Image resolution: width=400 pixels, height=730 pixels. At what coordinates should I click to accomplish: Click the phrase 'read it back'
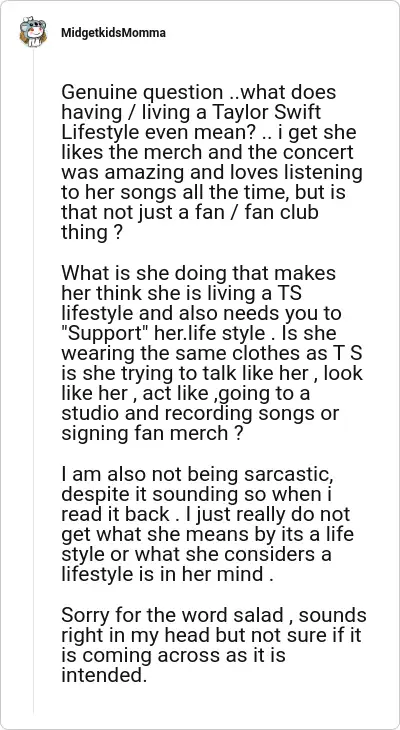pyautogui.click(x=115, y=514)
